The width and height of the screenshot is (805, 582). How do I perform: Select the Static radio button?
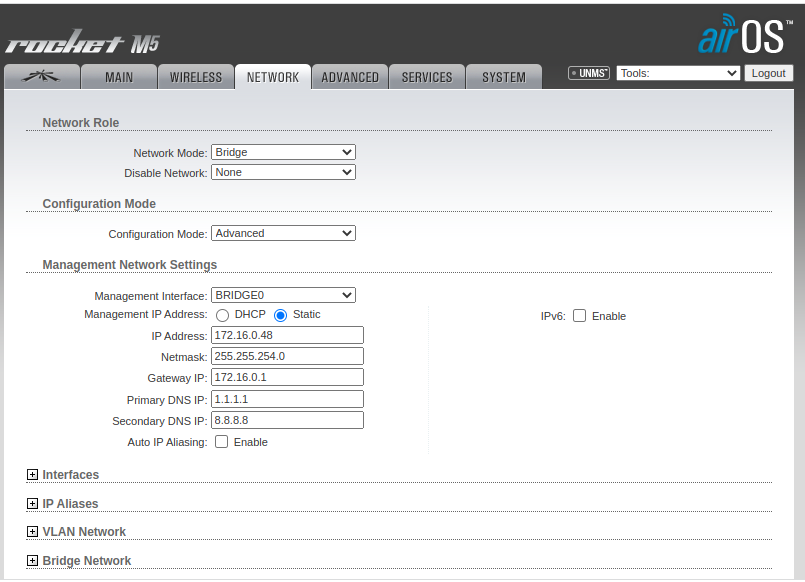[280, 315]
